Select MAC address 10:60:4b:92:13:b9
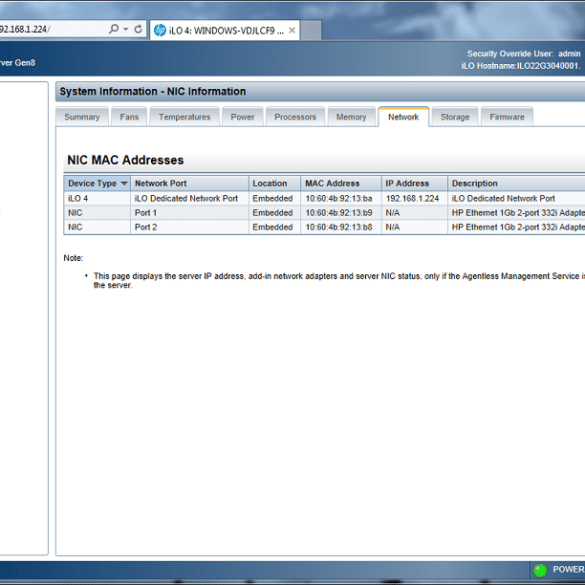Viewport: 585px width, 585px height. tap(339, 213)
